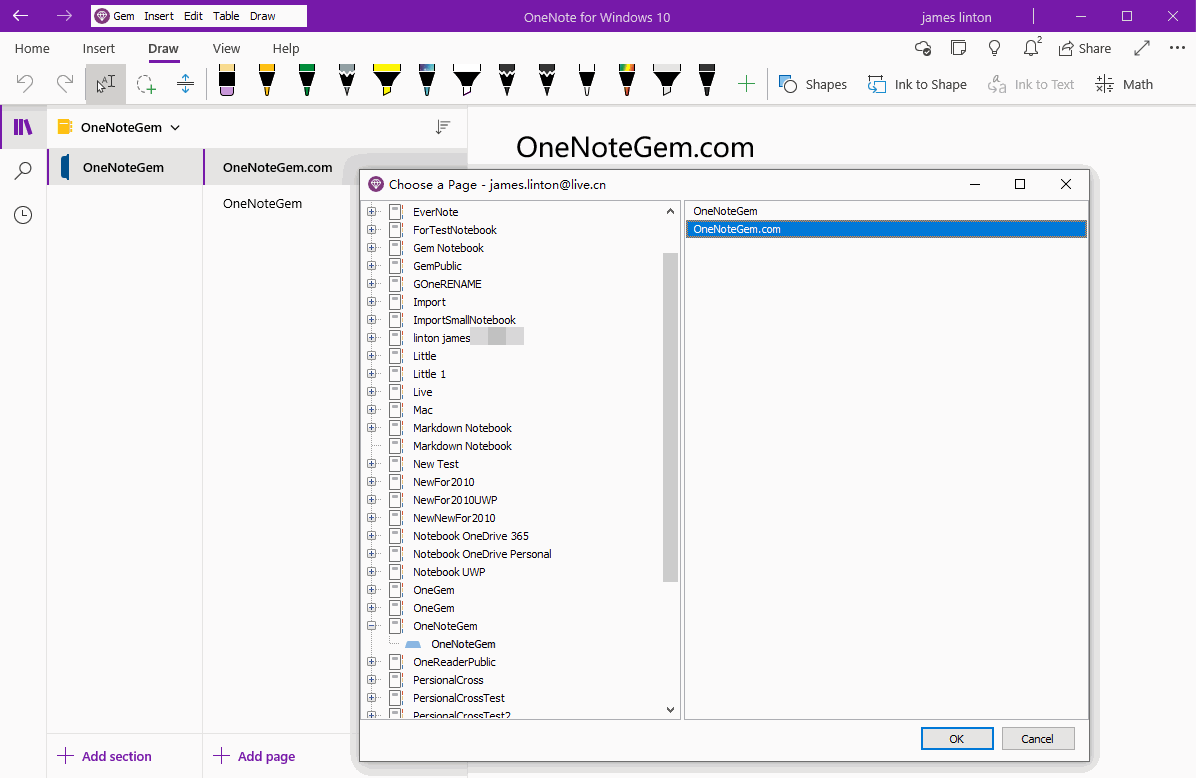The width and height of the screenshot is (1196, 778).
Task: Switch to the View ribbon tab
Action: 227,49
